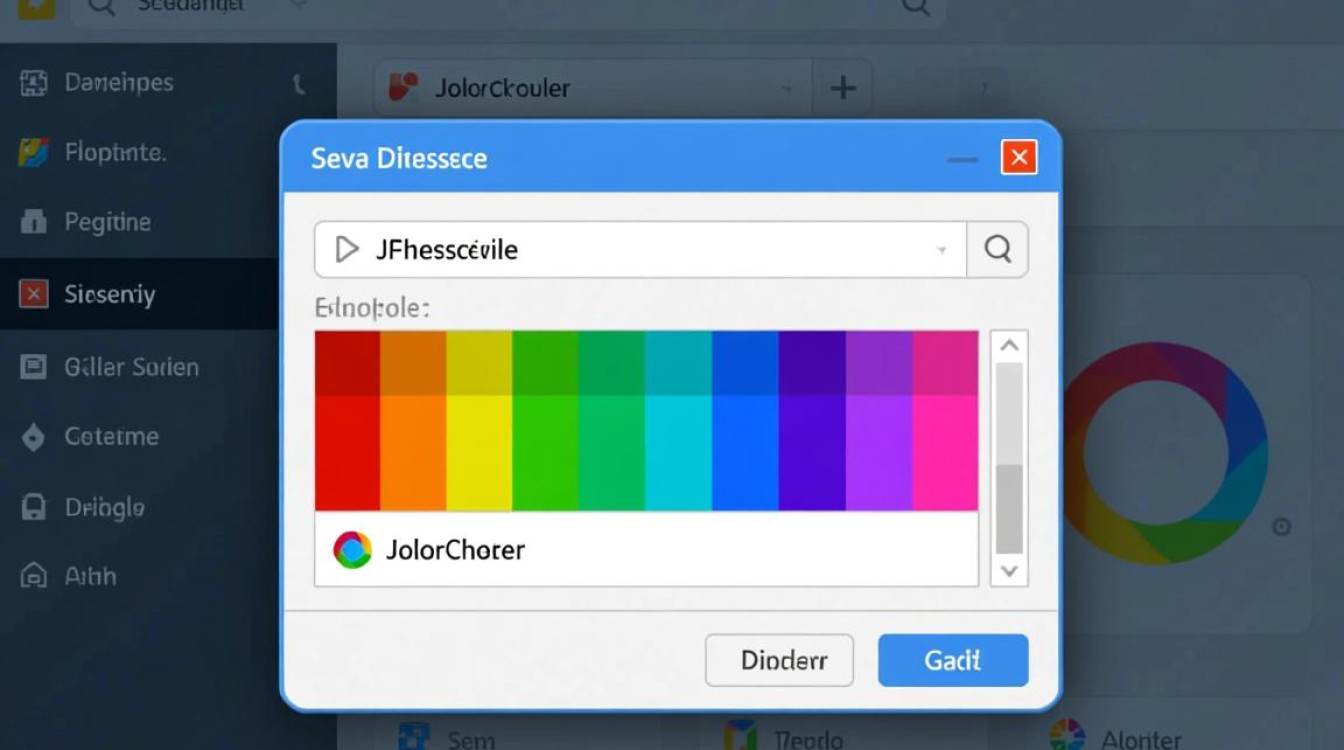Image resolution: width=1344 pixels, height=750 pixels.
Task: Open the Pegitine sidebar item
Action: [x=107, y=222]
